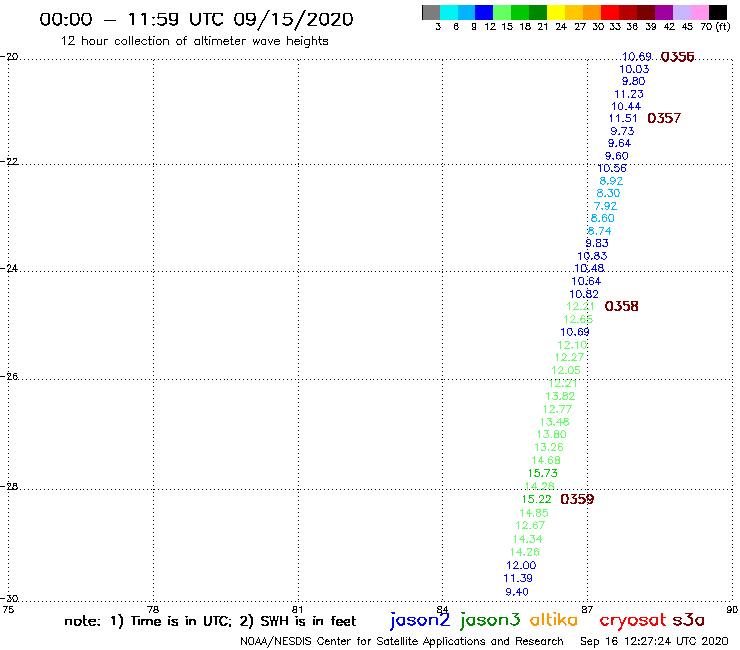The image size is (740, 650).
Task: Click the longitude axis label 78
Action: pos(153,609)
